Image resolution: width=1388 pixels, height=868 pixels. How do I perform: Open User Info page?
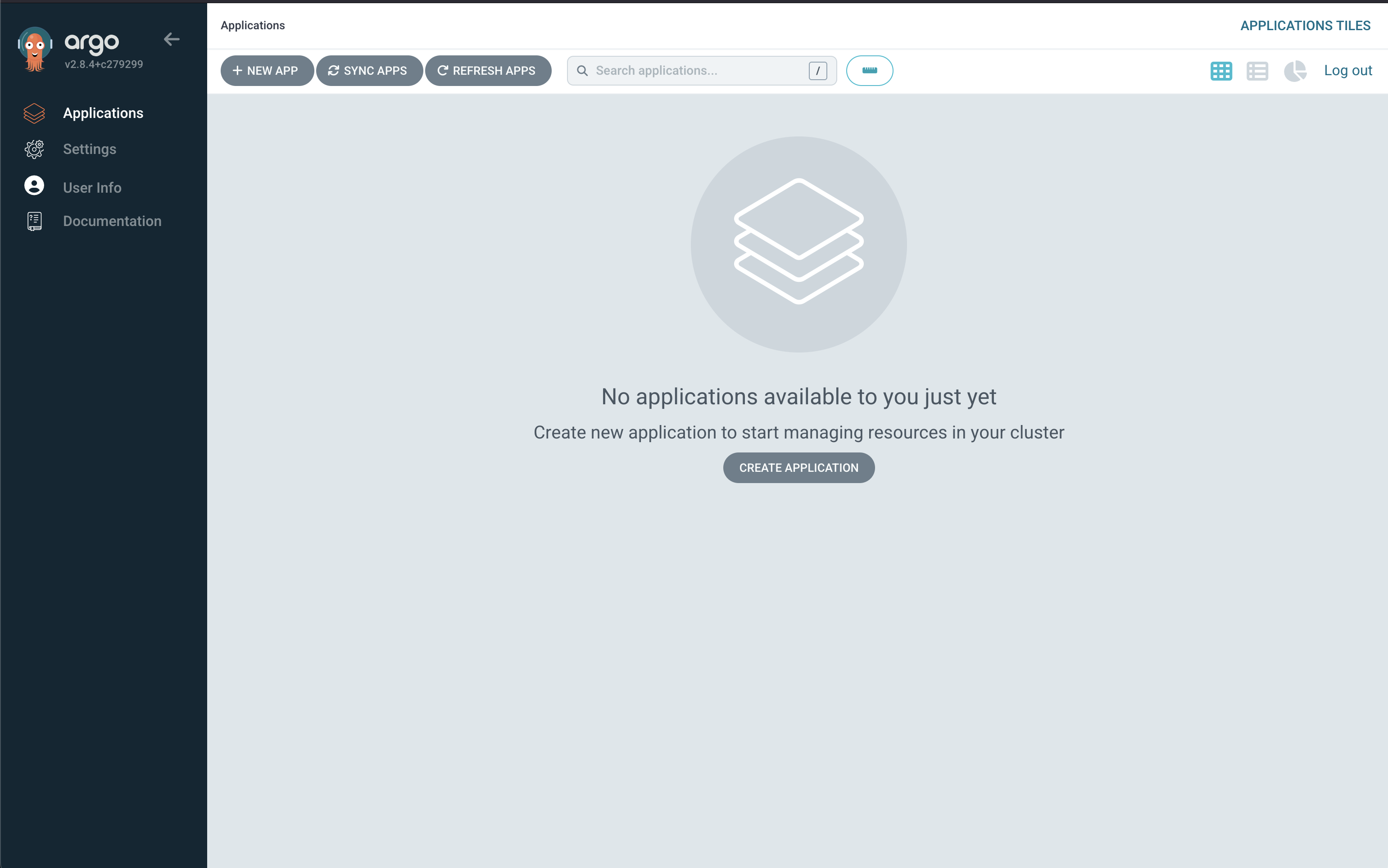coord(92,188)
